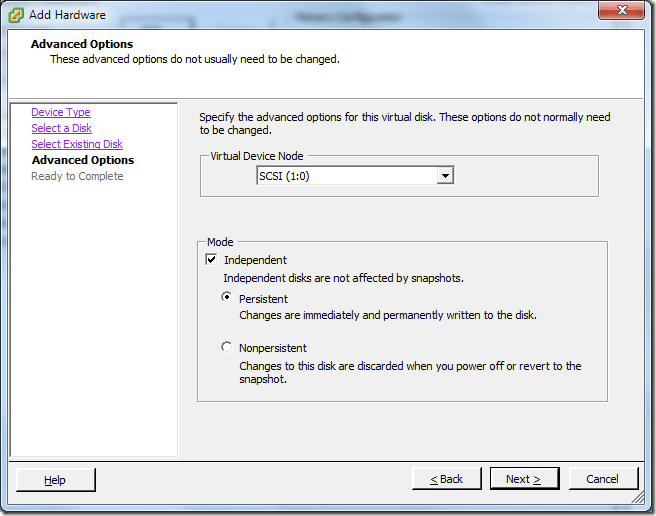Open the Virtual Device Node dropdown arrow
The width and height of the screenshot is (656, 516).
[x=445, y=176]
